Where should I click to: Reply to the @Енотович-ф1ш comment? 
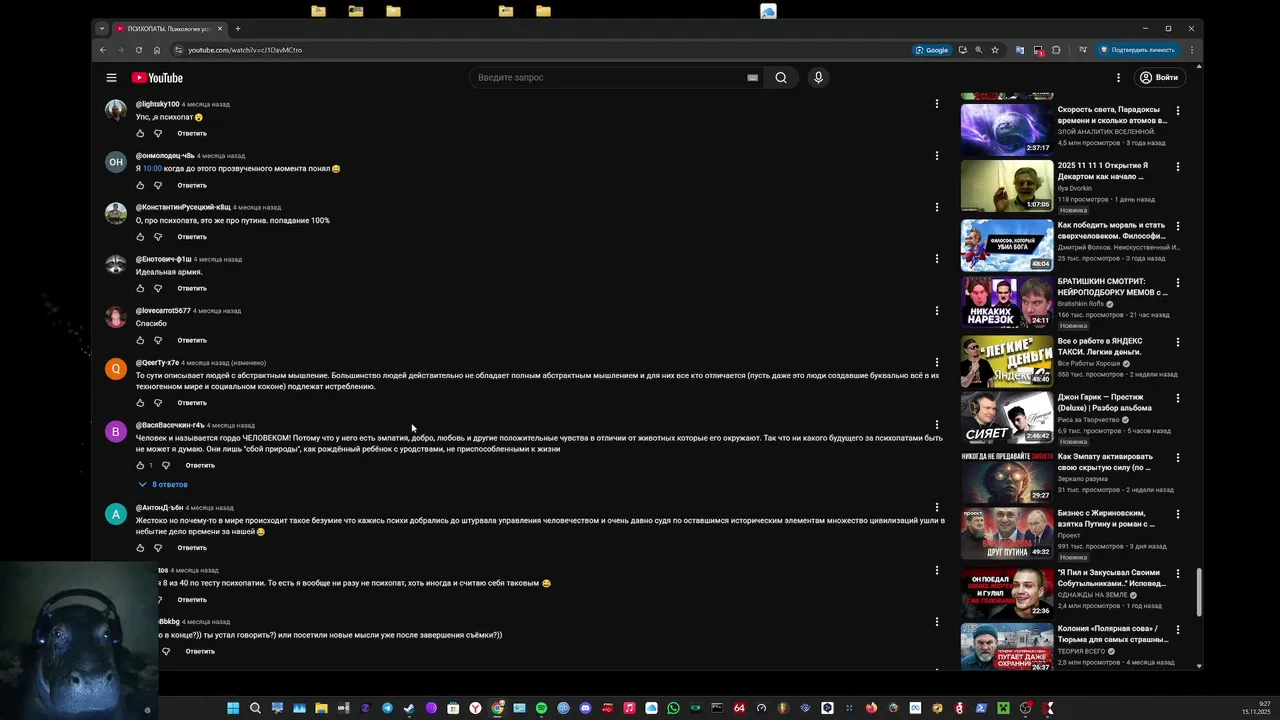(x=192, y=288)
